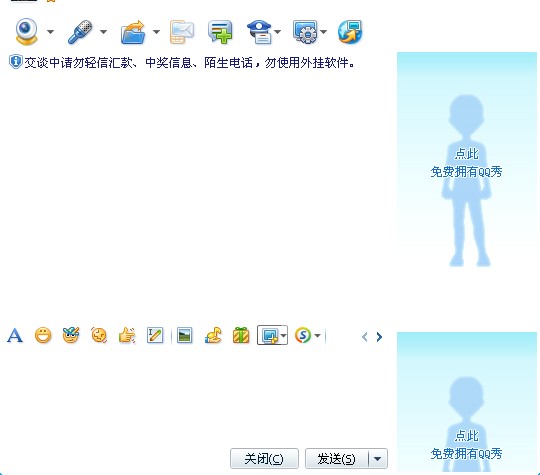Click the globe with arrow apps icon

[350, 32]
